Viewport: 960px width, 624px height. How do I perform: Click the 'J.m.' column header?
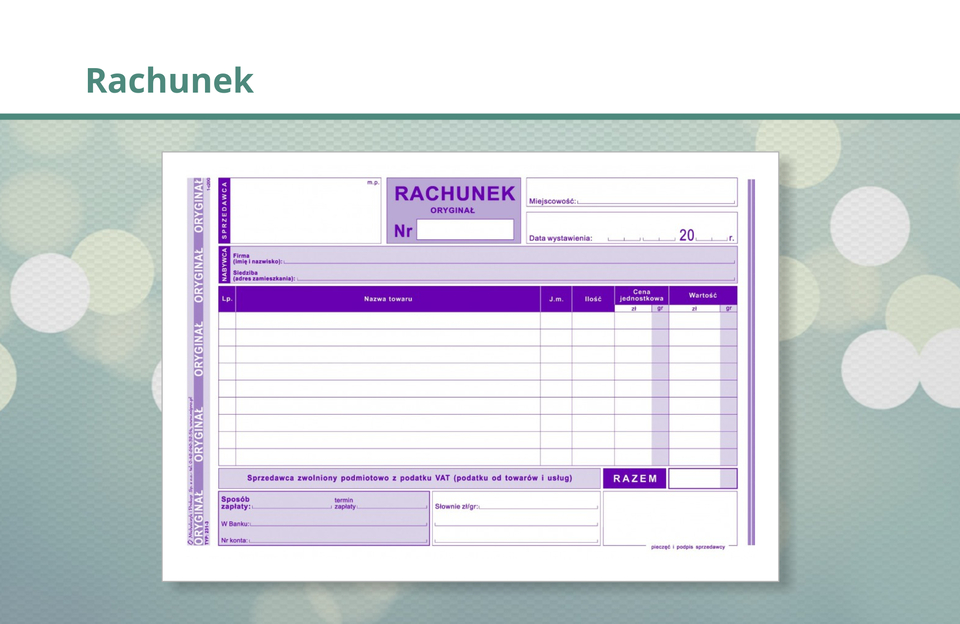coord(556,299)
